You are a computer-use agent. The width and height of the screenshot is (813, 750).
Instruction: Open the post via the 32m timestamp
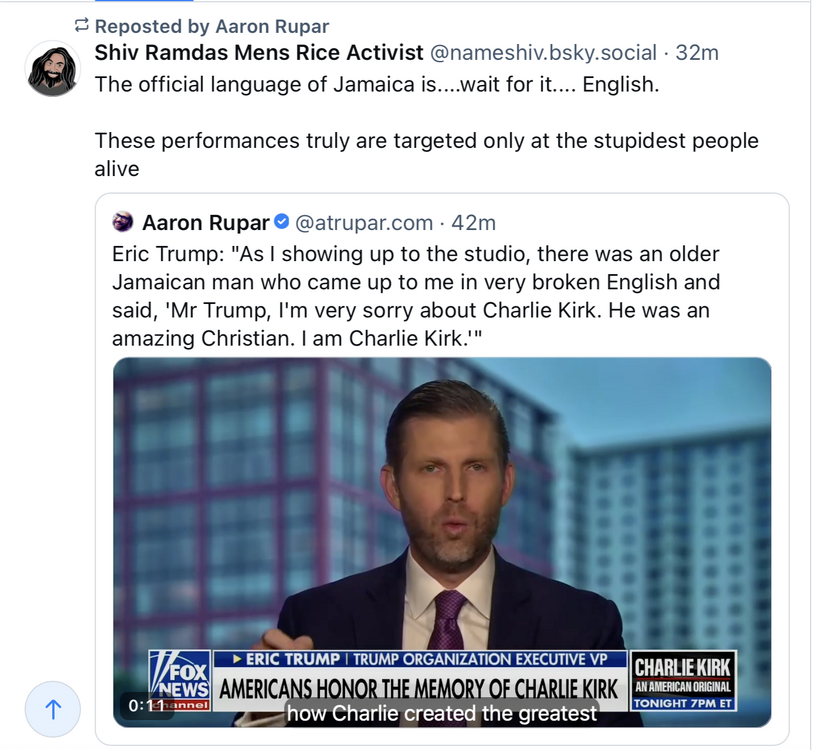coord(697,53)
